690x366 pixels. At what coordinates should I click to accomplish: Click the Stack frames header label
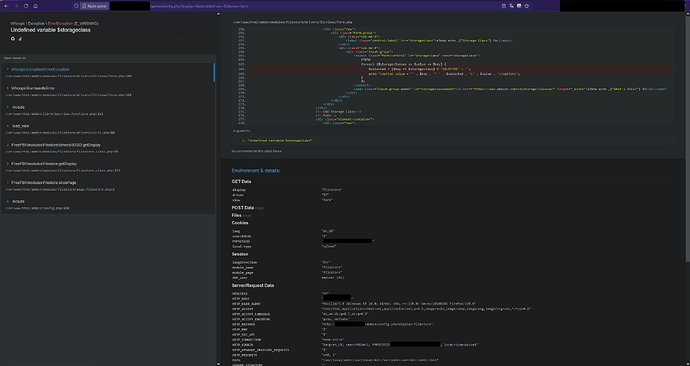tap(15, 58)
